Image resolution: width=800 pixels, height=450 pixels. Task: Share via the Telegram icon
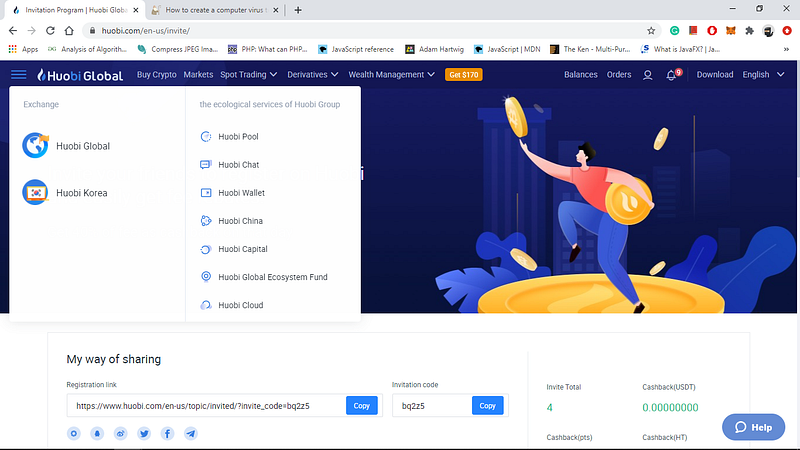pyautogui.click(x=191, y=433)
